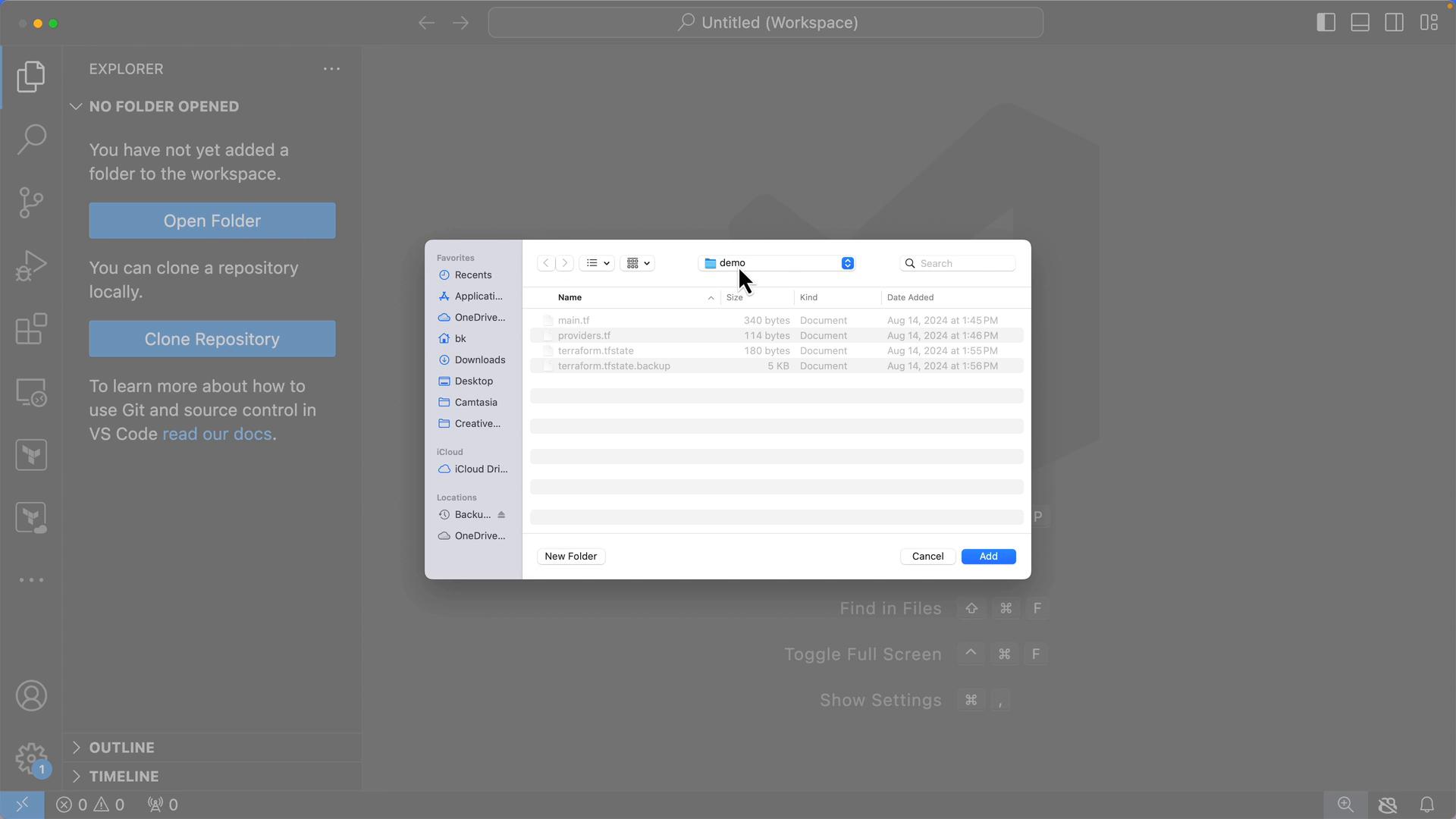Select Recents in the dialog sidebar
The image size is (1456, 819).
pyautogui.click(x=472, y=275)
